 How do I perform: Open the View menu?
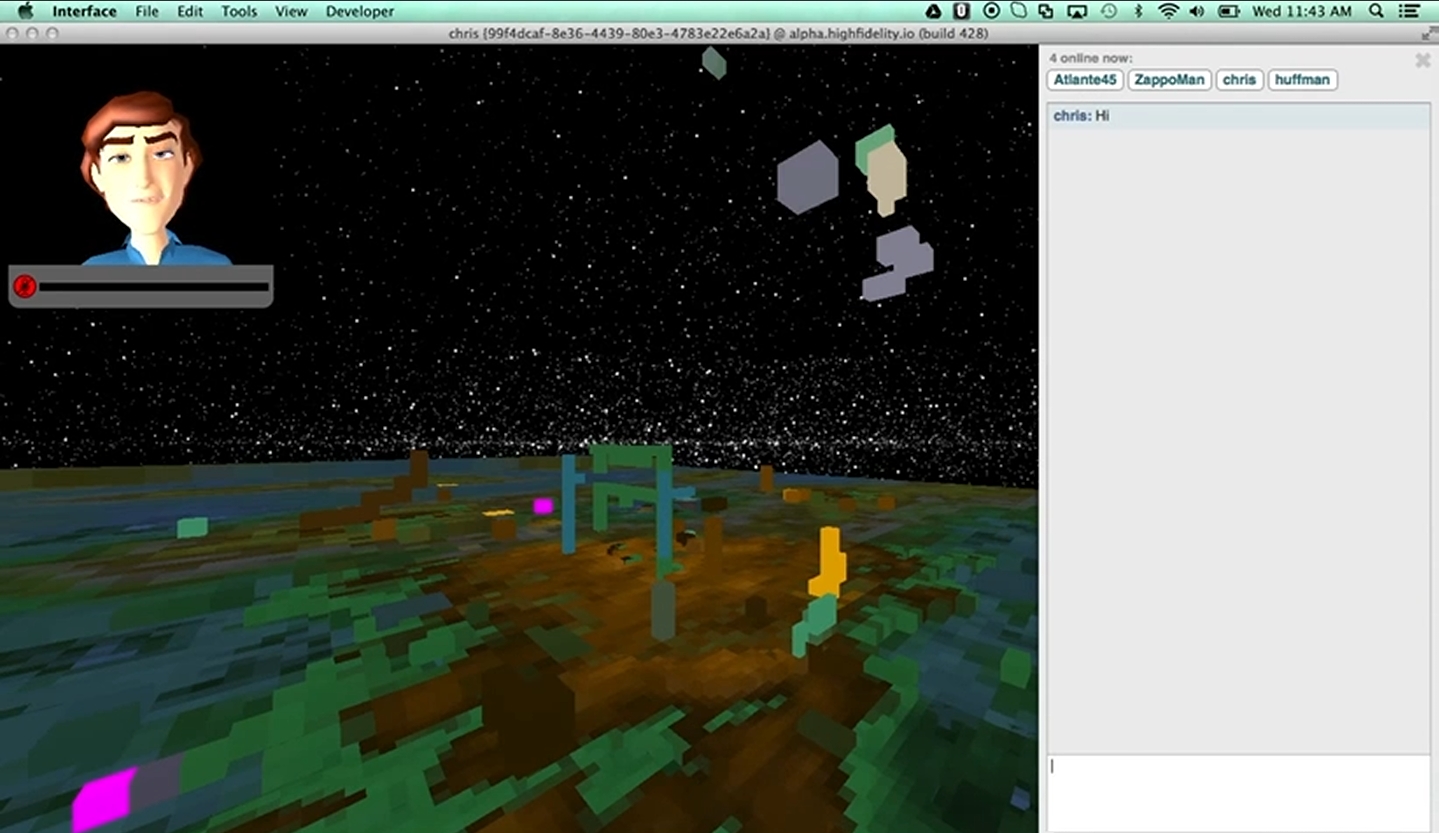291,12
